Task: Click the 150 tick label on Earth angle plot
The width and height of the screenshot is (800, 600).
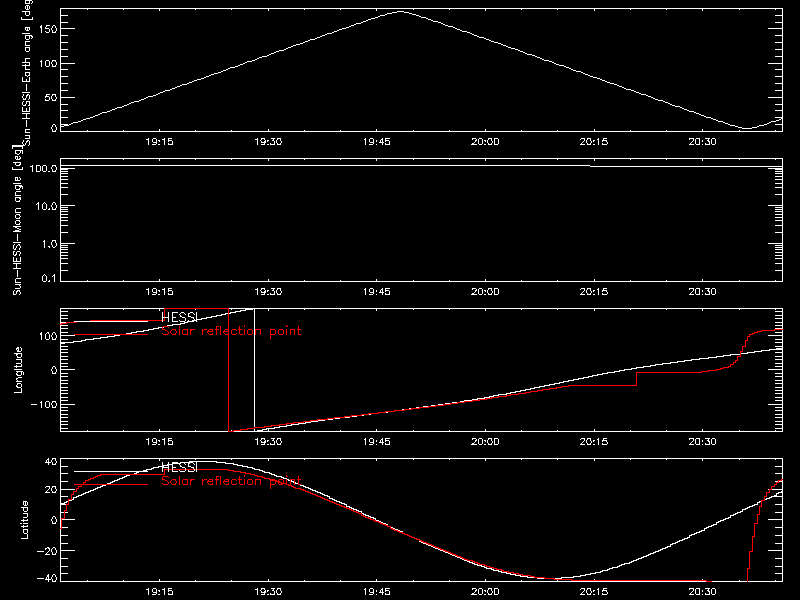Action: (x=47, y=29)
